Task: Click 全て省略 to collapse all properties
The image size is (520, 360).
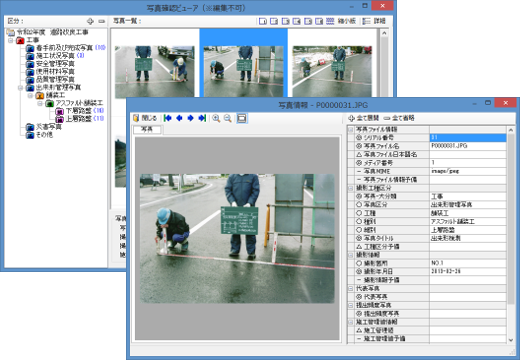Action: [x=399, y=118]
